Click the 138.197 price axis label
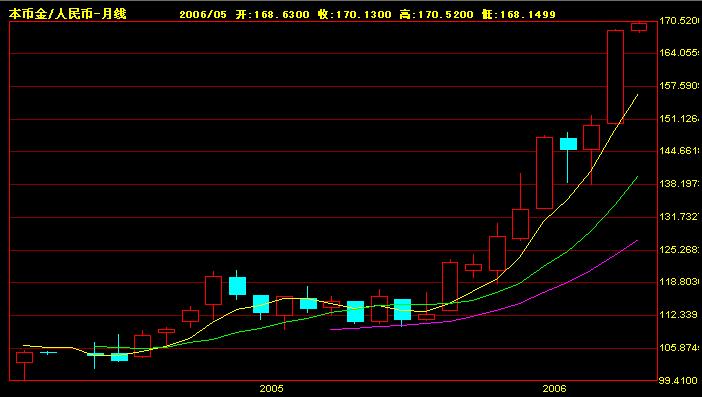The image size is (702, 397). click(x=680, y=184)
